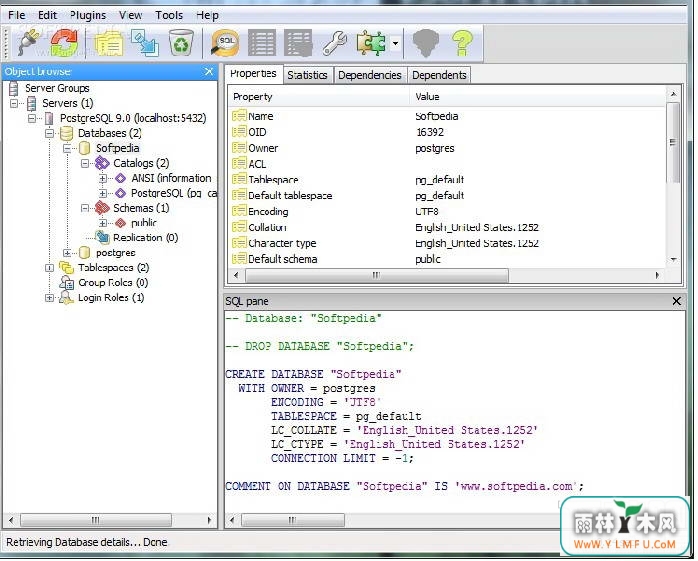Expand the Tablespaces (2) node
The width and height of the screenshot is (698, 561).
(x=49, y=268)
